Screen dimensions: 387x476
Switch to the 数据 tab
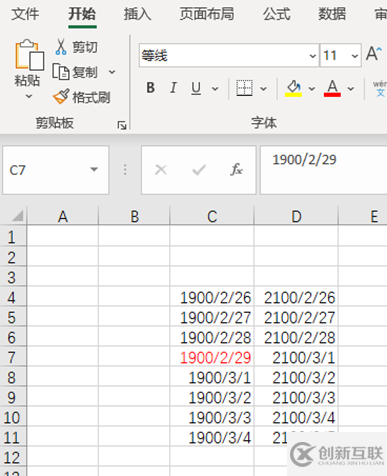pos(332,14)
